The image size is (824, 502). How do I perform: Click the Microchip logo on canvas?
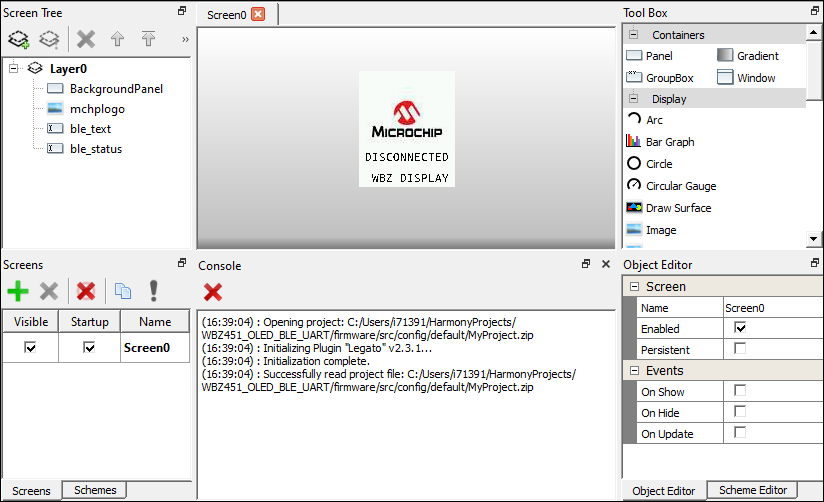407,119
